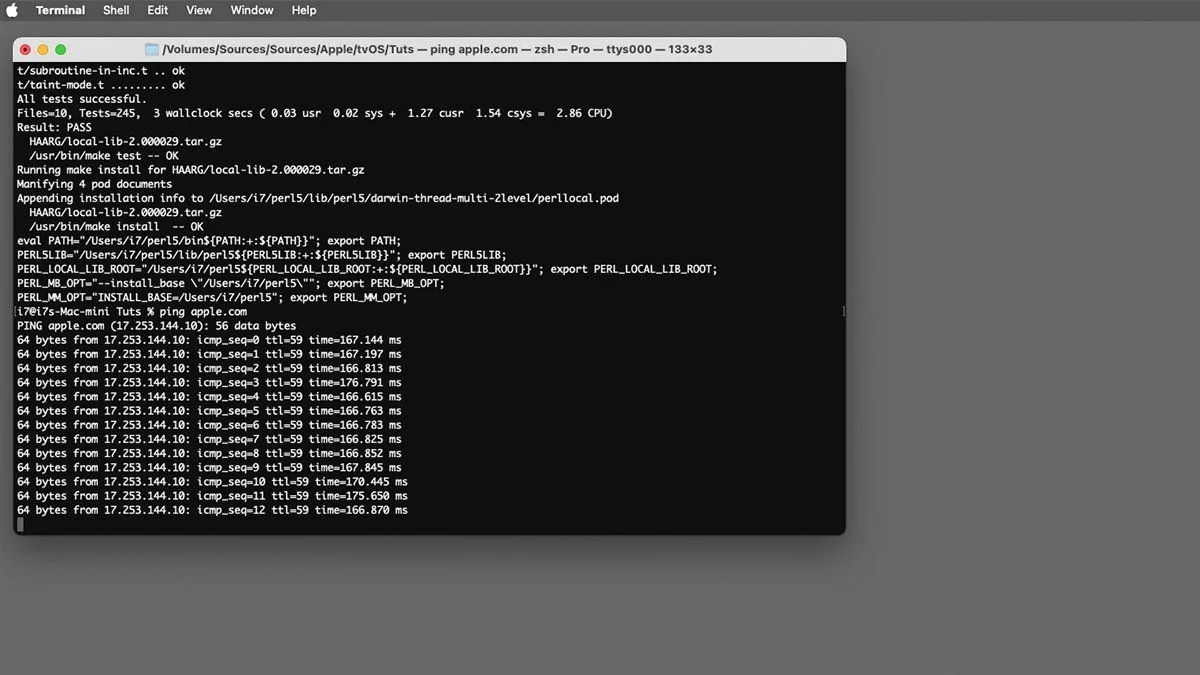This screenshot has height=675, width=1200.
Task: Click the icmp_seq=8 ping reply line
Action: pos(209,453)
